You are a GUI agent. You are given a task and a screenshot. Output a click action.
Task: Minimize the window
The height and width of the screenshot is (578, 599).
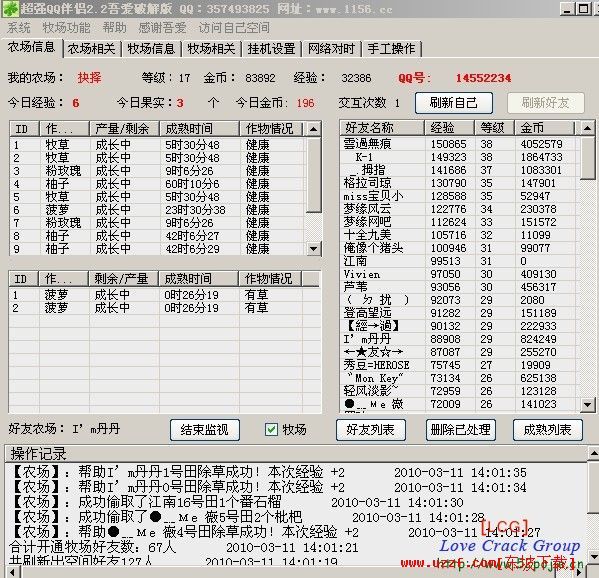coord(567,8)
